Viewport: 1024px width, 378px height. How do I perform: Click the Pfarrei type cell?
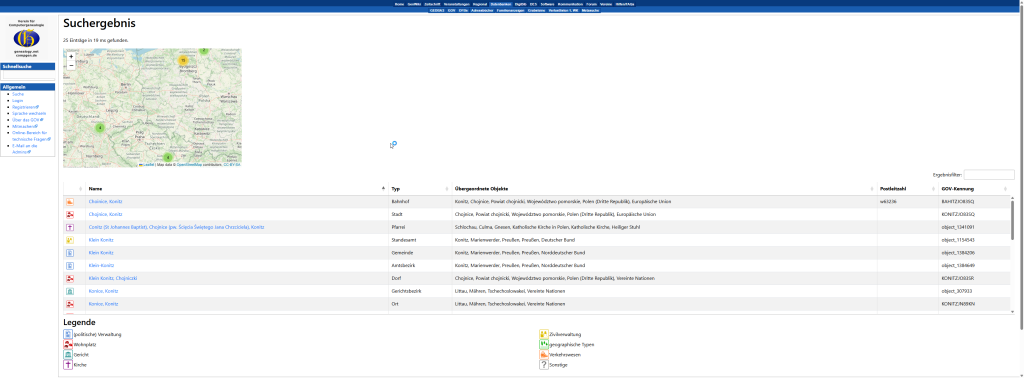[421, 227]
